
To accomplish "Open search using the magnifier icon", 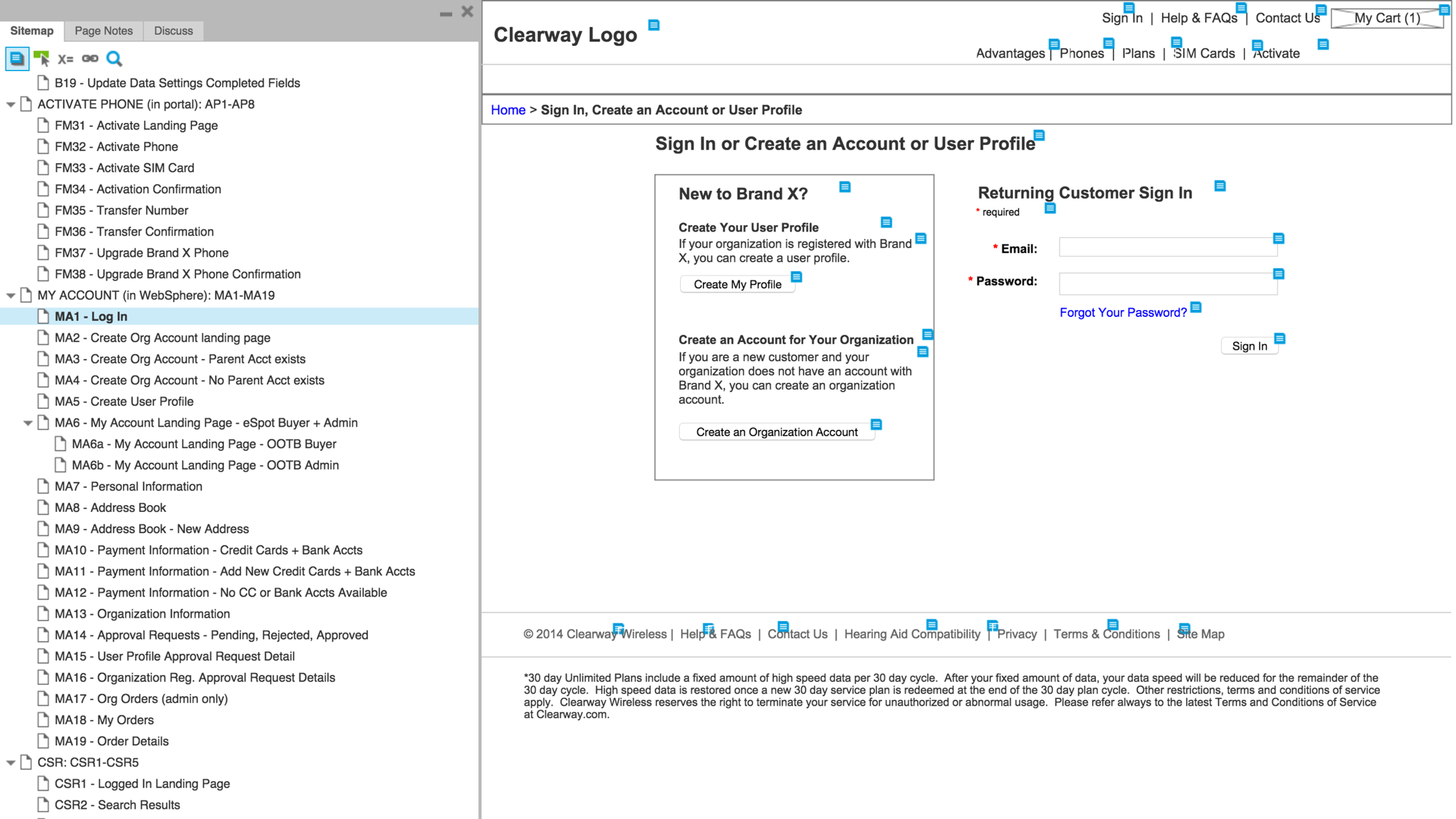I will [114, 58].
